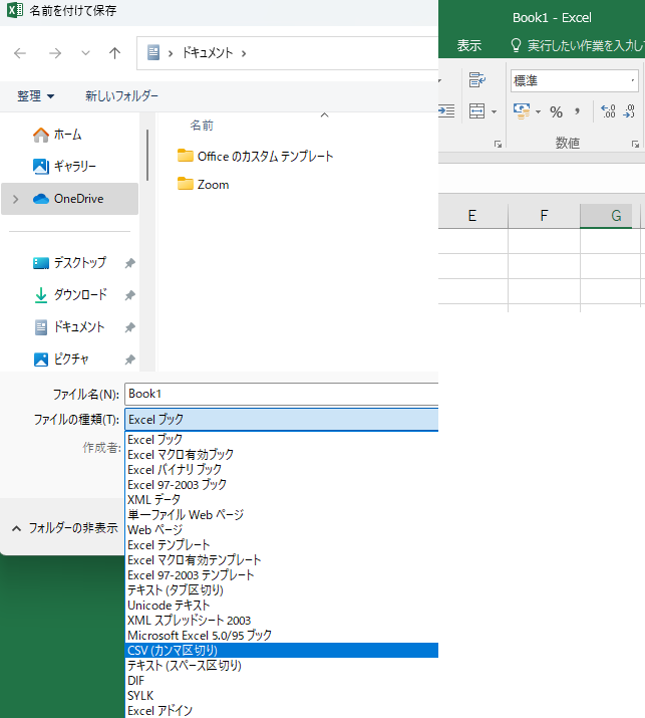The height and width of the screenshot is (718, 645).
Task: Choose Excel アドイン file type
Action: click(282, 711)
